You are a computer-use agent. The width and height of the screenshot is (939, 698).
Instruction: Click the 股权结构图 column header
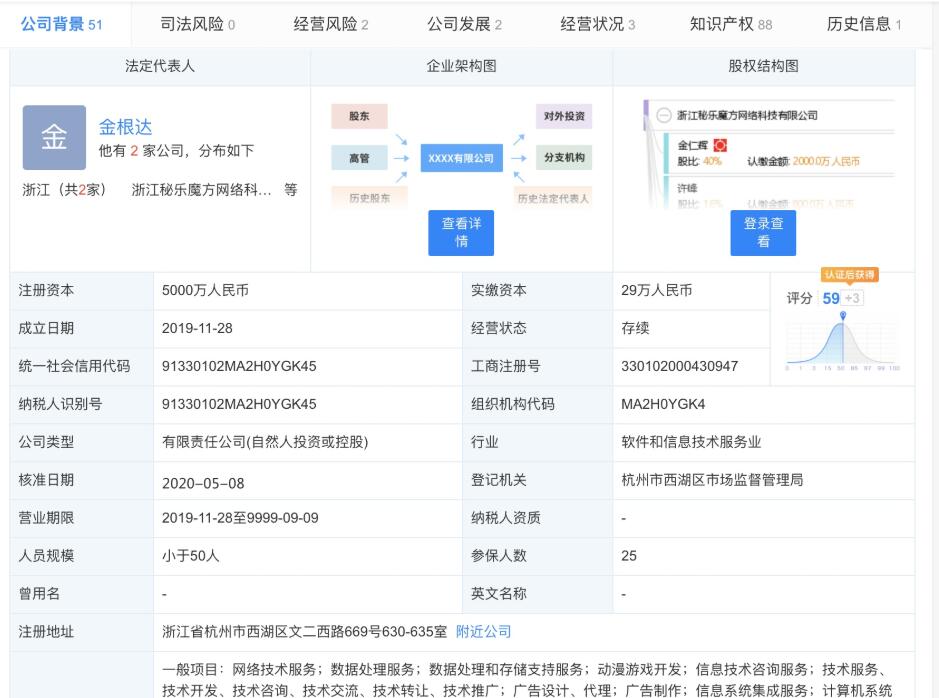pyautogui.click(x=764, y=66)
